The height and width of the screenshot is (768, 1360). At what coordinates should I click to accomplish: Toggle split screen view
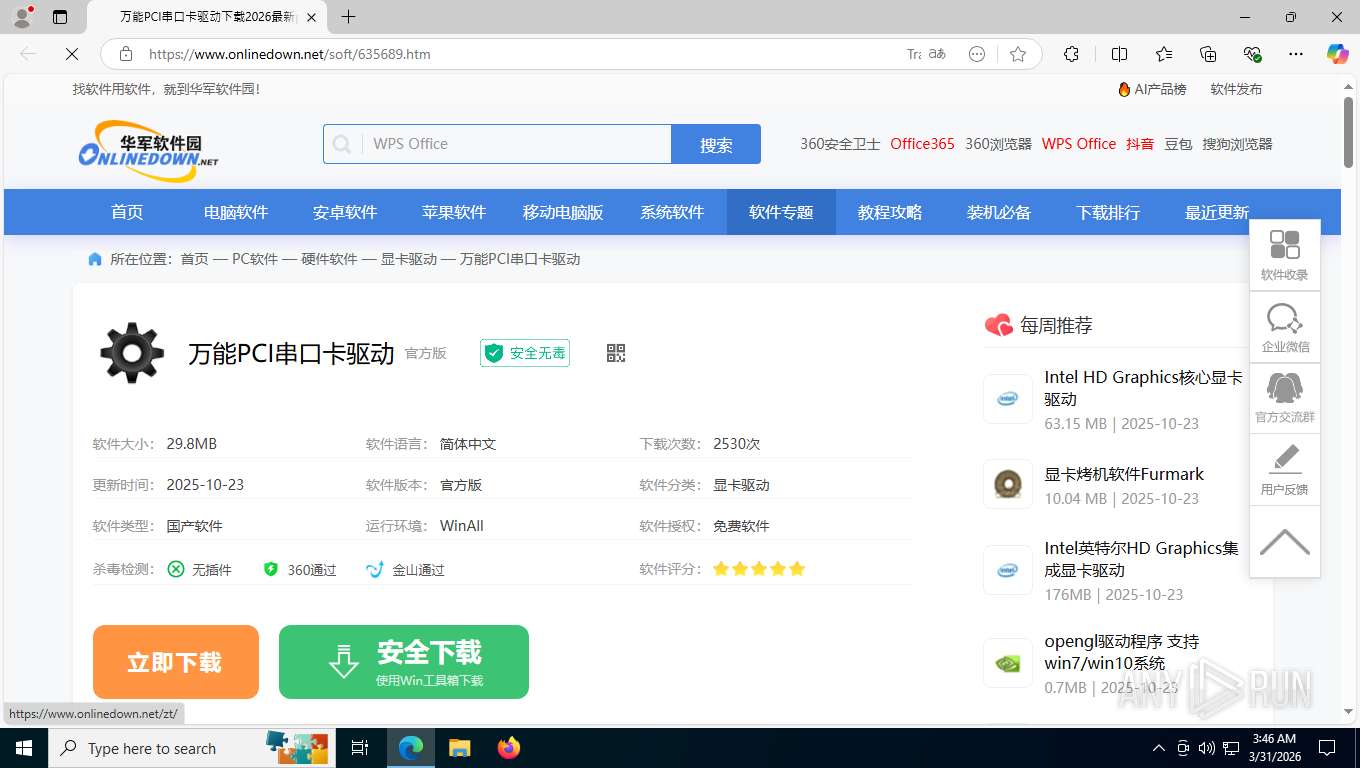(1119, 54)
